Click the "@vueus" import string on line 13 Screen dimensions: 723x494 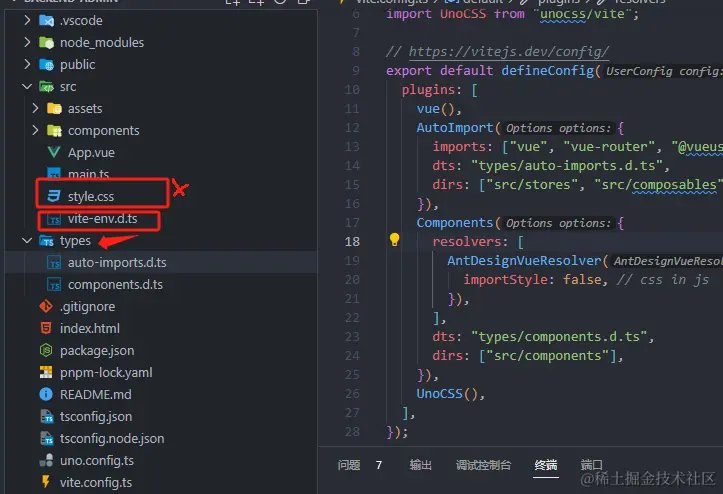(697, 147)
